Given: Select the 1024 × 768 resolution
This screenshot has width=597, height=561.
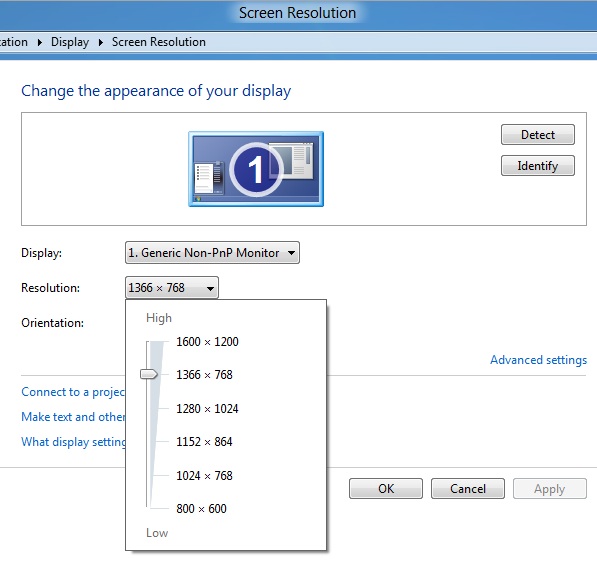Looking at the screenshot, I should [x=204, y=476].
